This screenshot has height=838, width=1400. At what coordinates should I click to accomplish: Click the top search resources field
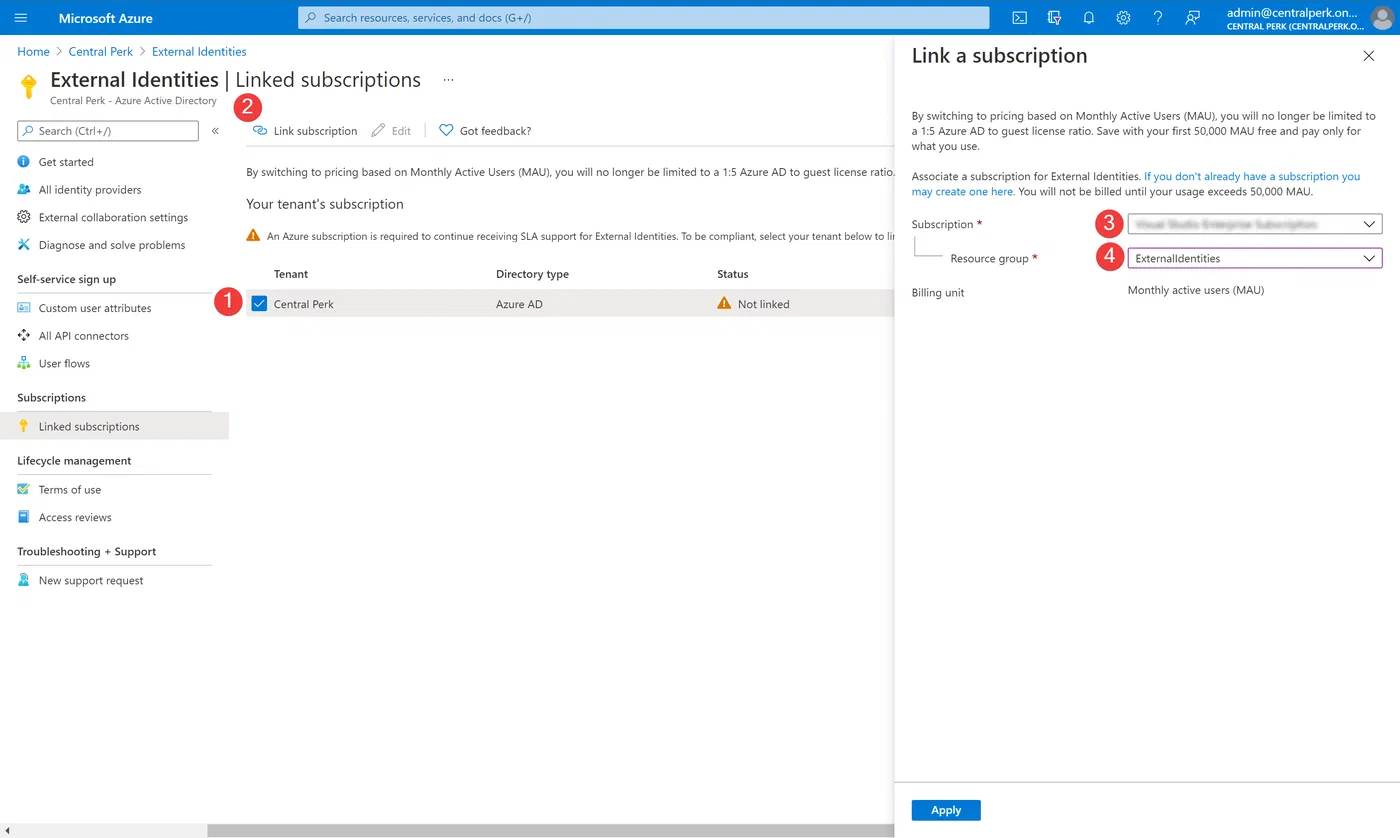coord(643,18)
